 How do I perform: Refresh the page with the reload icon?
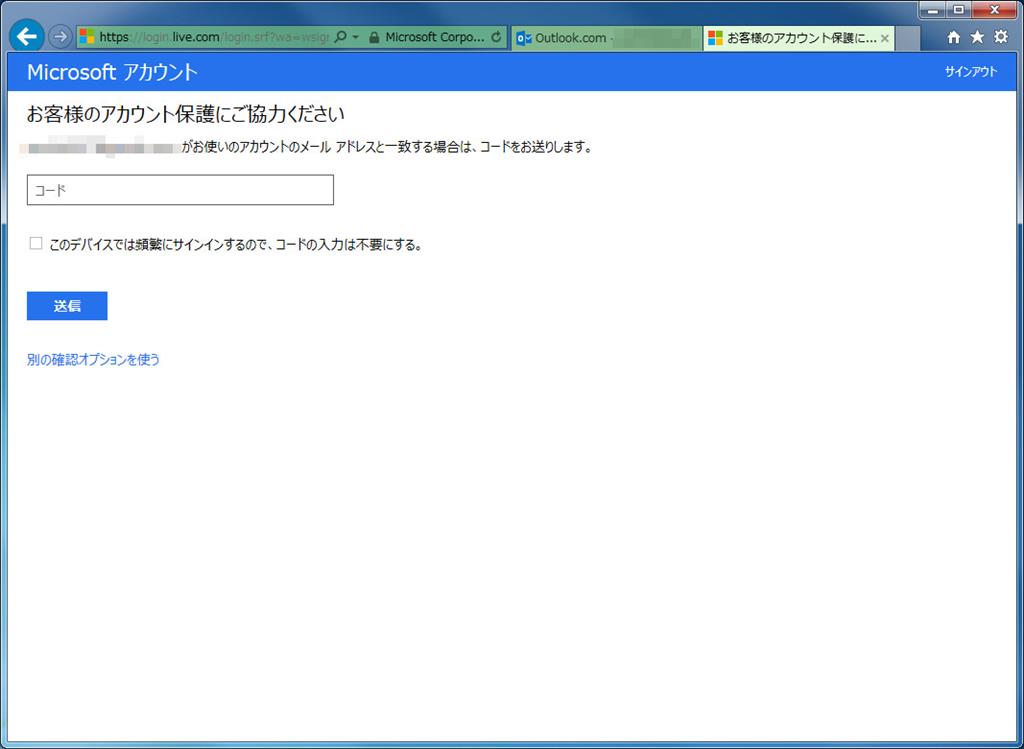click(x=496, y=37)
